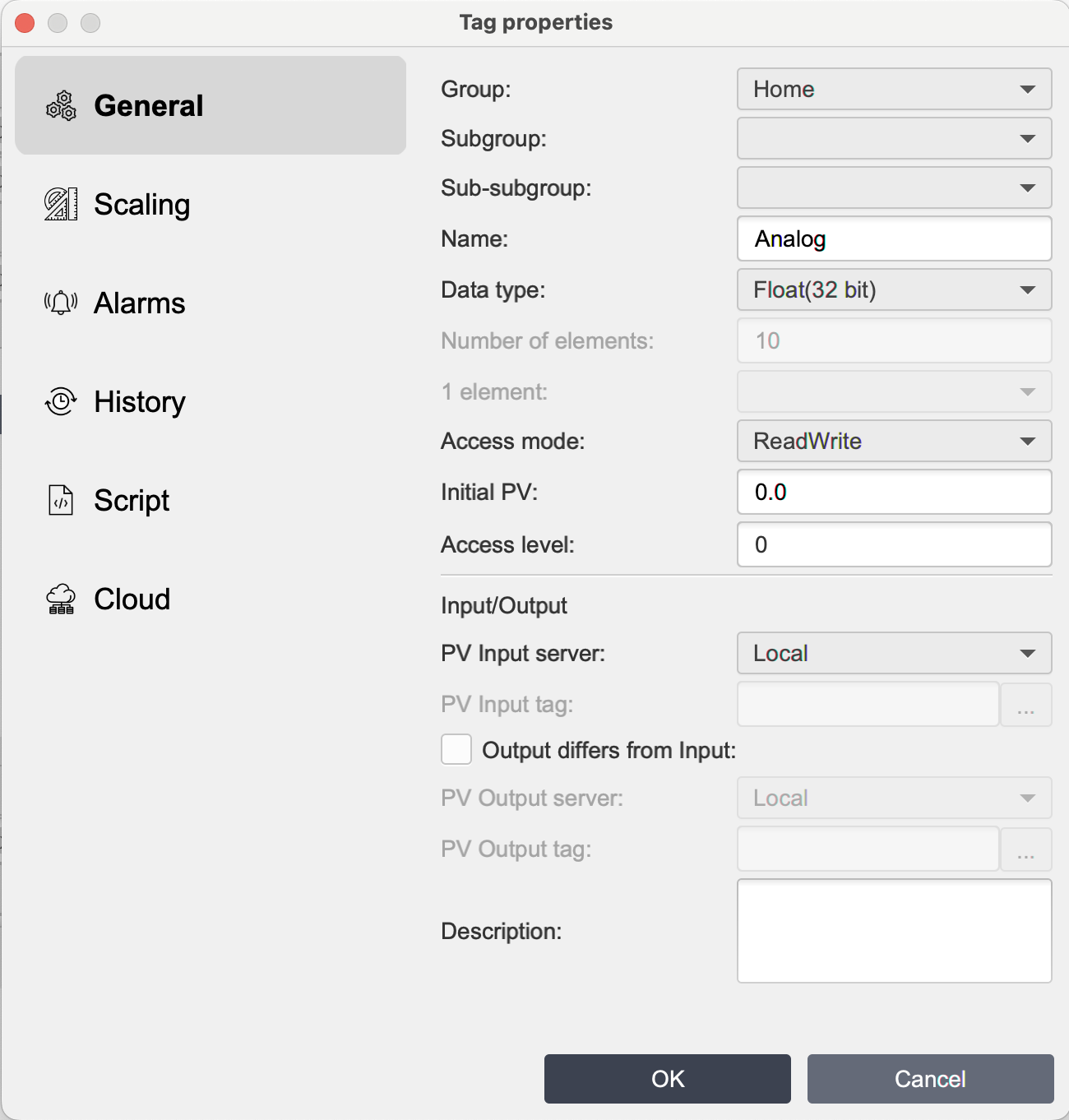Click the Cloud network icon
The height and width of the screenshot is (1120, 1069).
61,599
